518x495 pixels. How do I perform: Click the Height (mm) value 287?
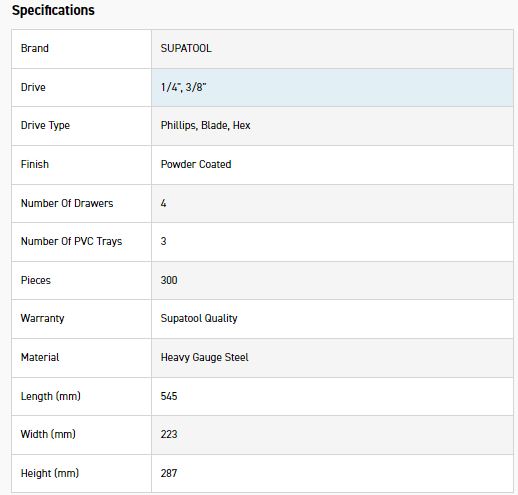coord(169,473)
